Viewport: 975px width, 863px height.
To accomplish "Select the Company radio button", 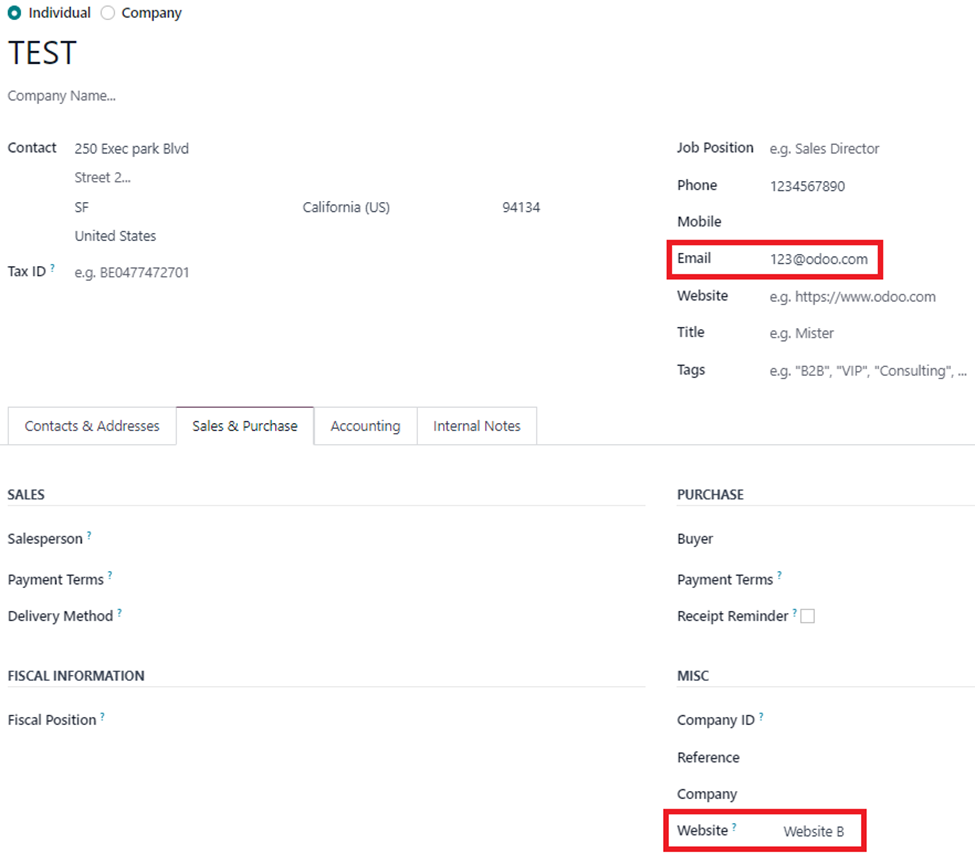I will tap(108, 12).
